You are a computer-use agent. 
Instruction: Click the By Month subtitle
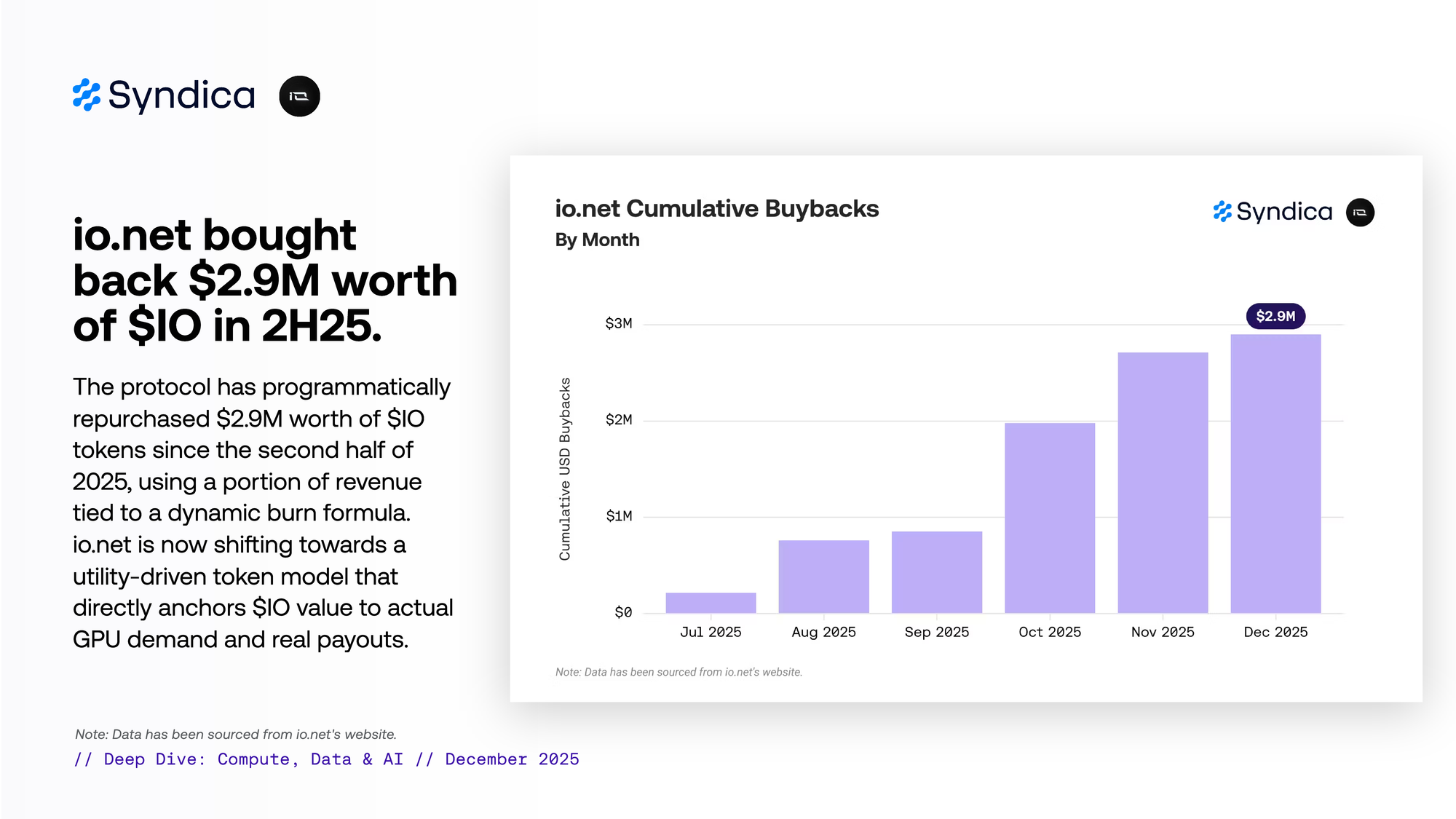tap(597, 240)
